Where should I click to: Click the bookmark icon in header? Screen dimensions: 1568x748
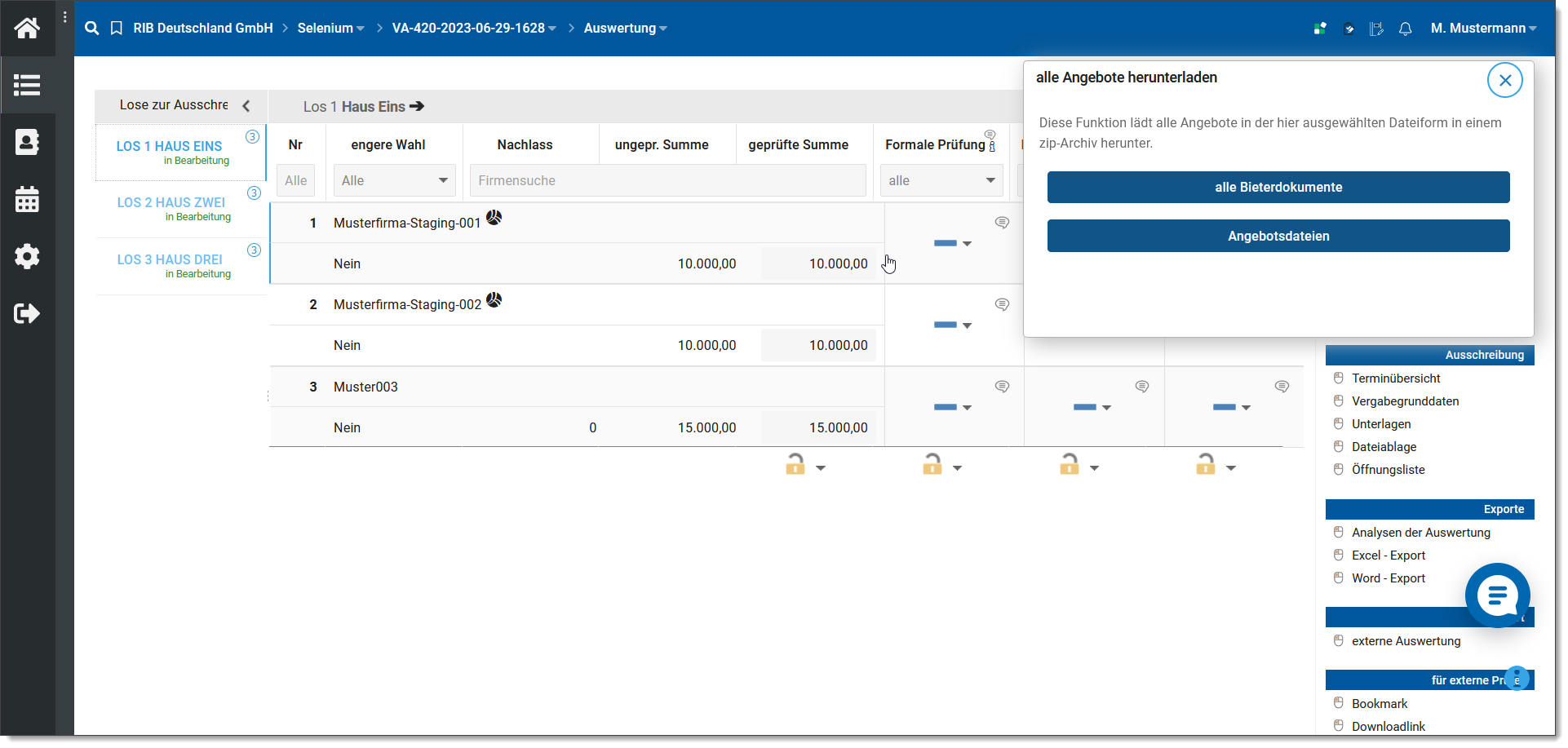click(x=117, y=28)
